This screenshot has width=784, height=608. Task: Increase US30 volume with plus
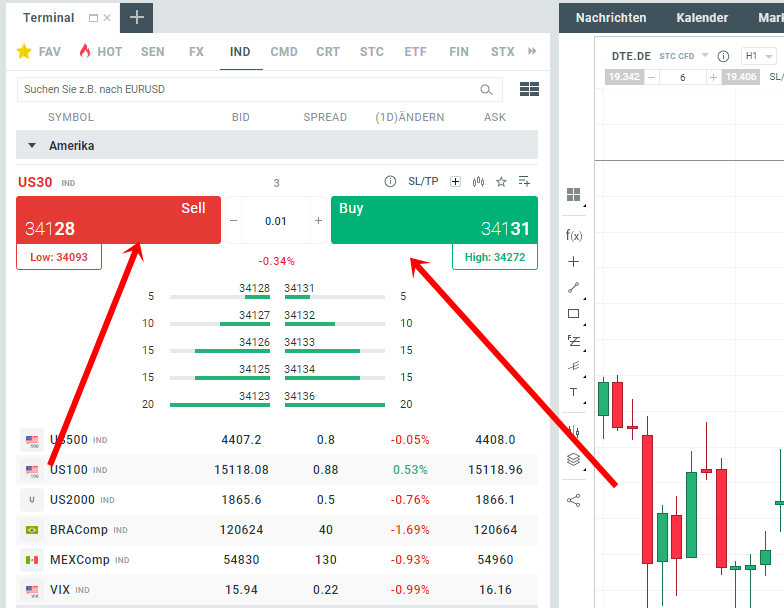pyautogui.click(x=318, y=220)
